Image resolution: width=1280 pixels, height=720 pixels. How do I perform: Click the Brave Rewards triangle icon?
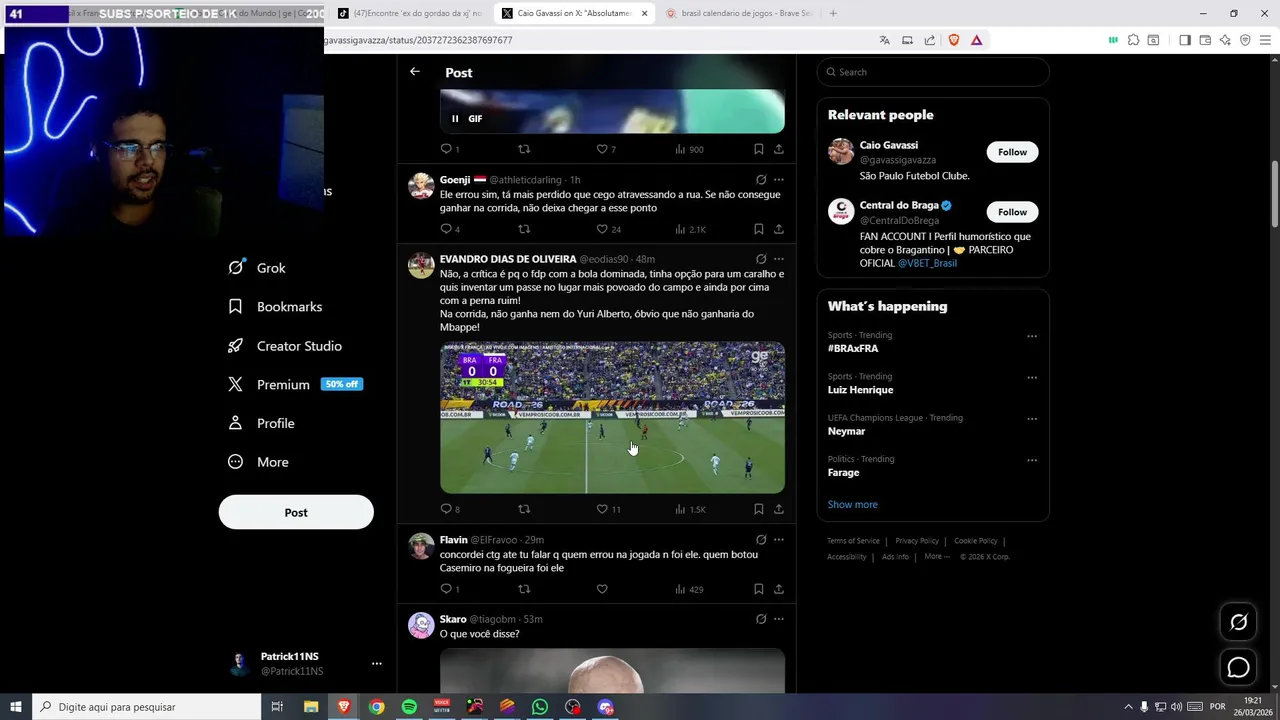point(976,40)
